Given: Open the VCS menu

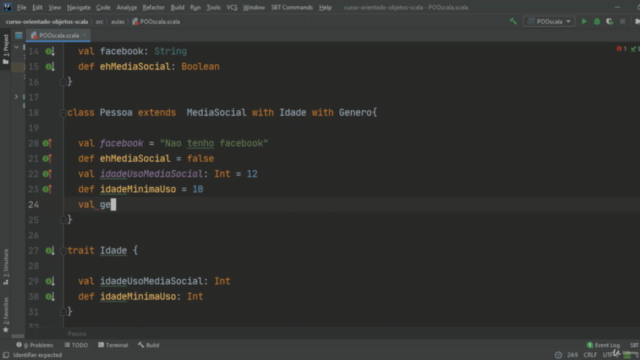Looking at the screenshot, I should [x=232, y=7].
